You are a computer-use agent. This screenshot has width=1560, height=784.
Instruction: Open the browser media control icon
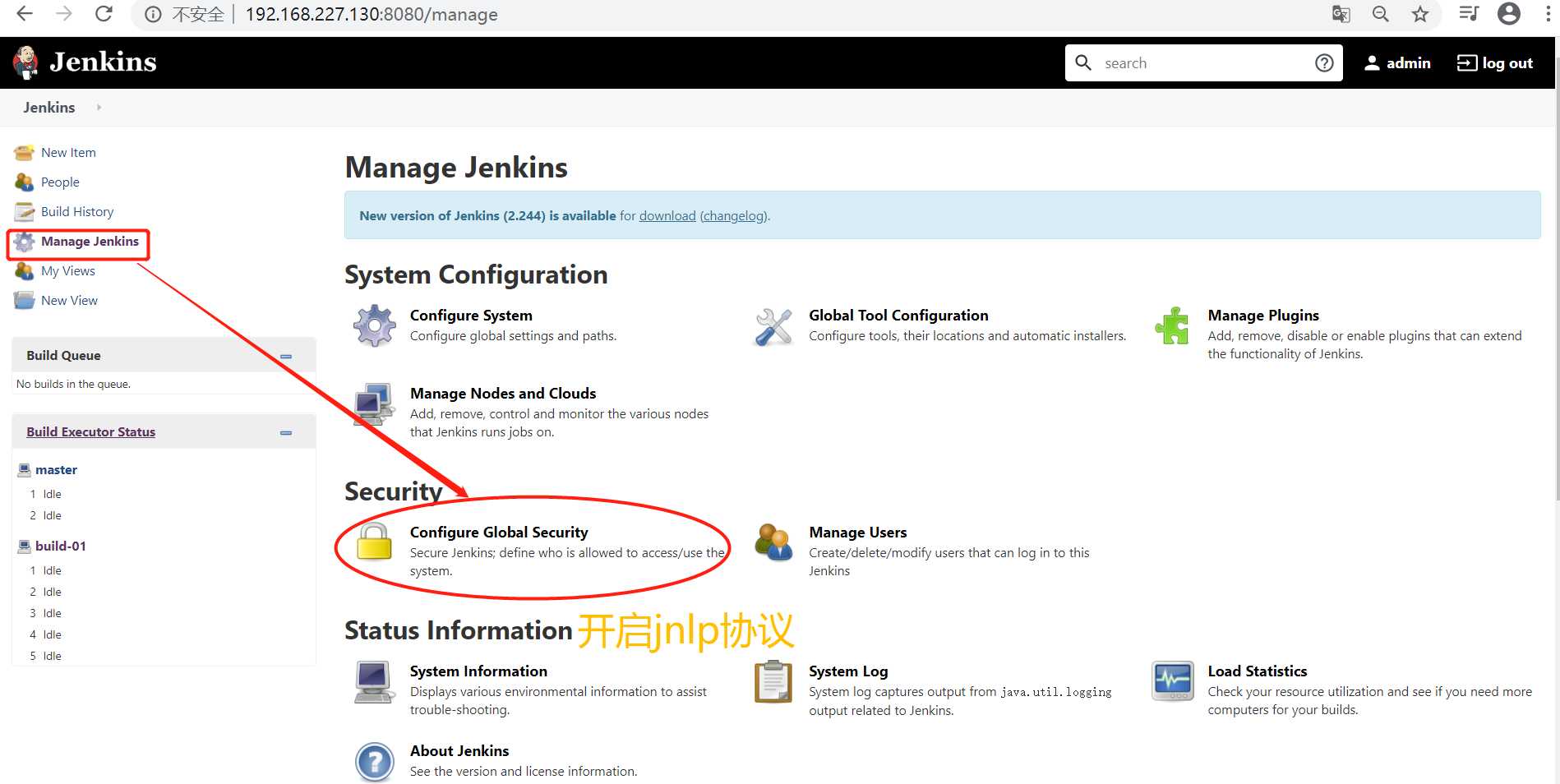coord(1469,14)
